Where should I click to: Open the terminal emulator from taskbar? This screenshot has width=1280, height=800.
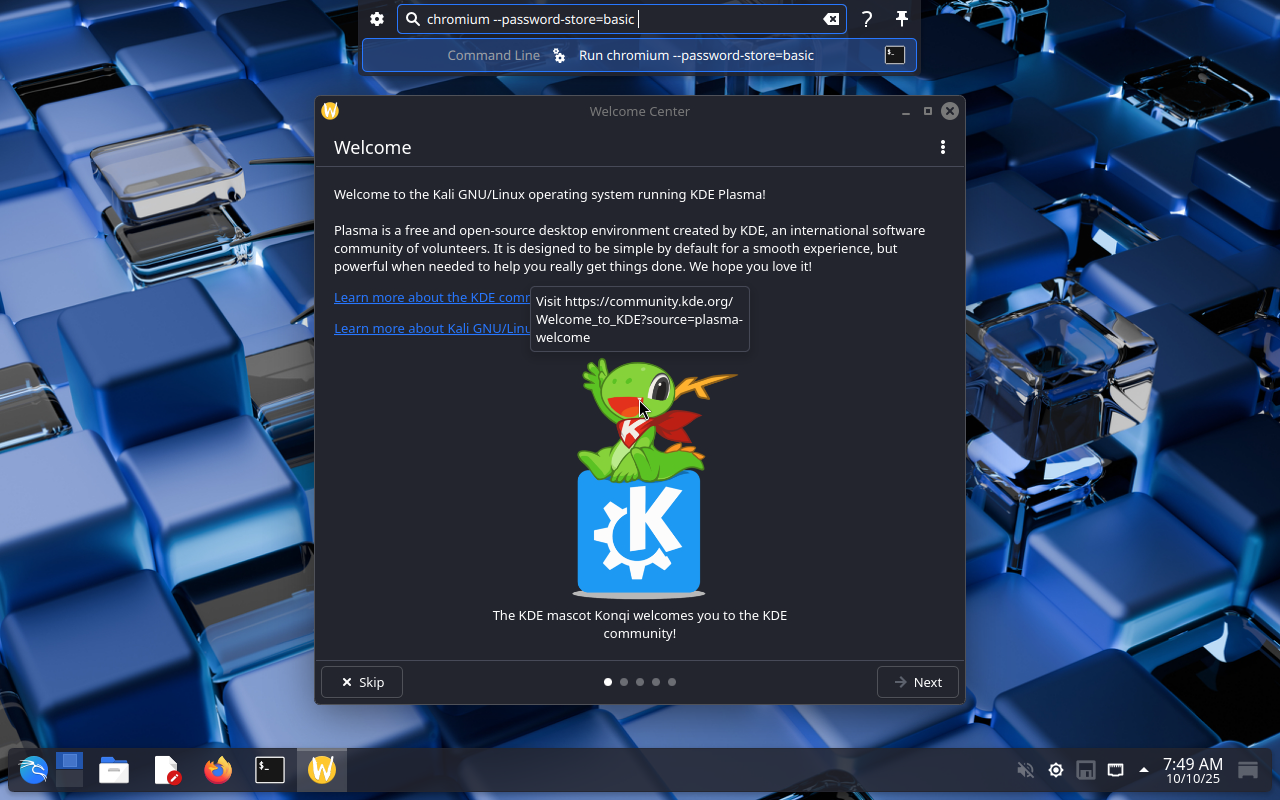tap(270, 770)
